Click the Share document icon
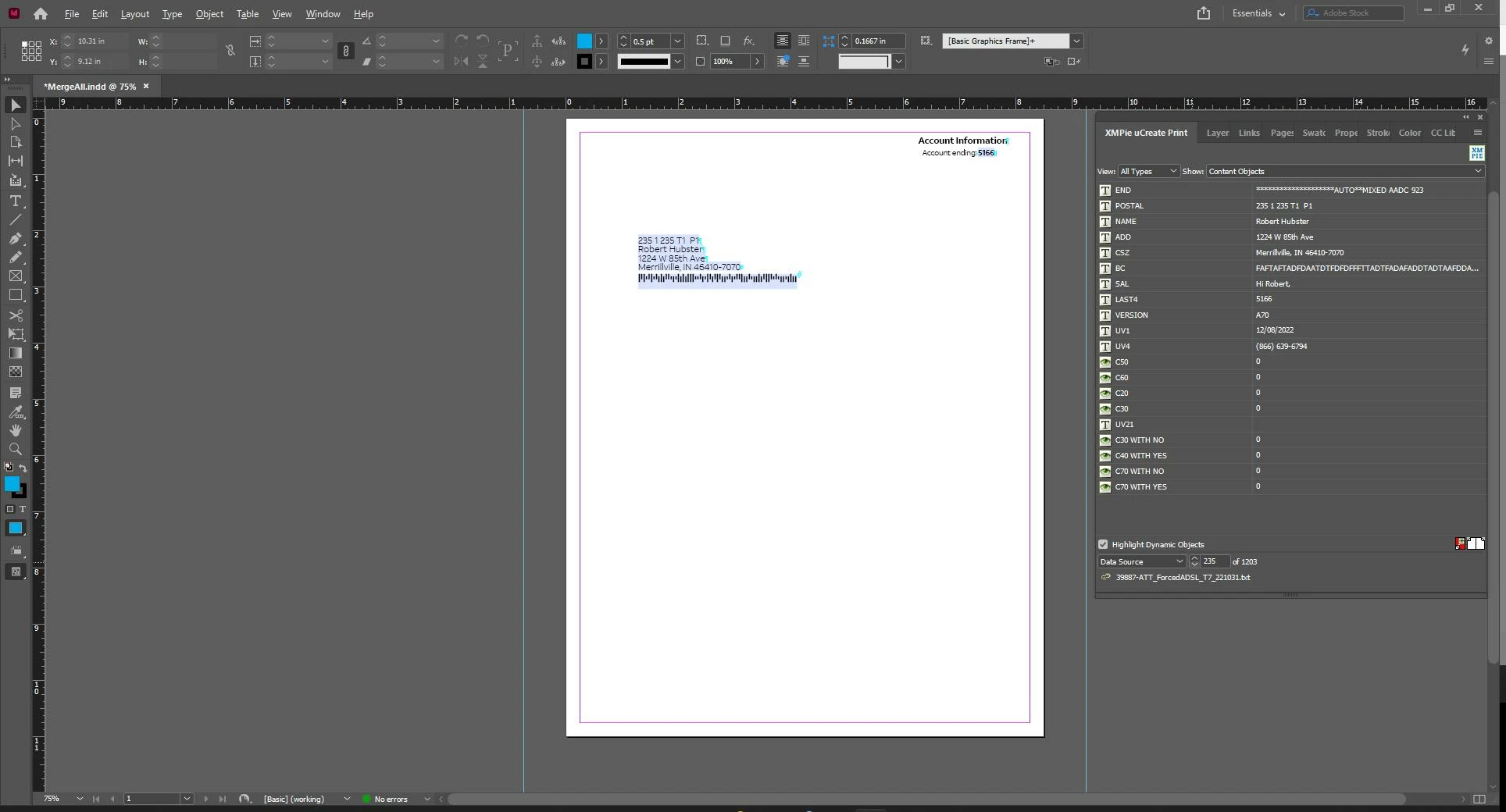The height and width of the screenshot is (812, 1506). [1204, 13]
